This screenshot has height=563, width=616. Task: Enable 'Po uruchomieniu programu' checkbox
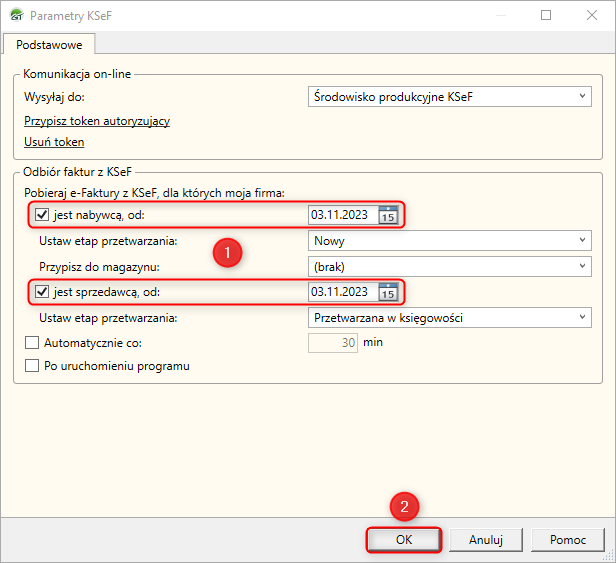click(x=32, y=365)
